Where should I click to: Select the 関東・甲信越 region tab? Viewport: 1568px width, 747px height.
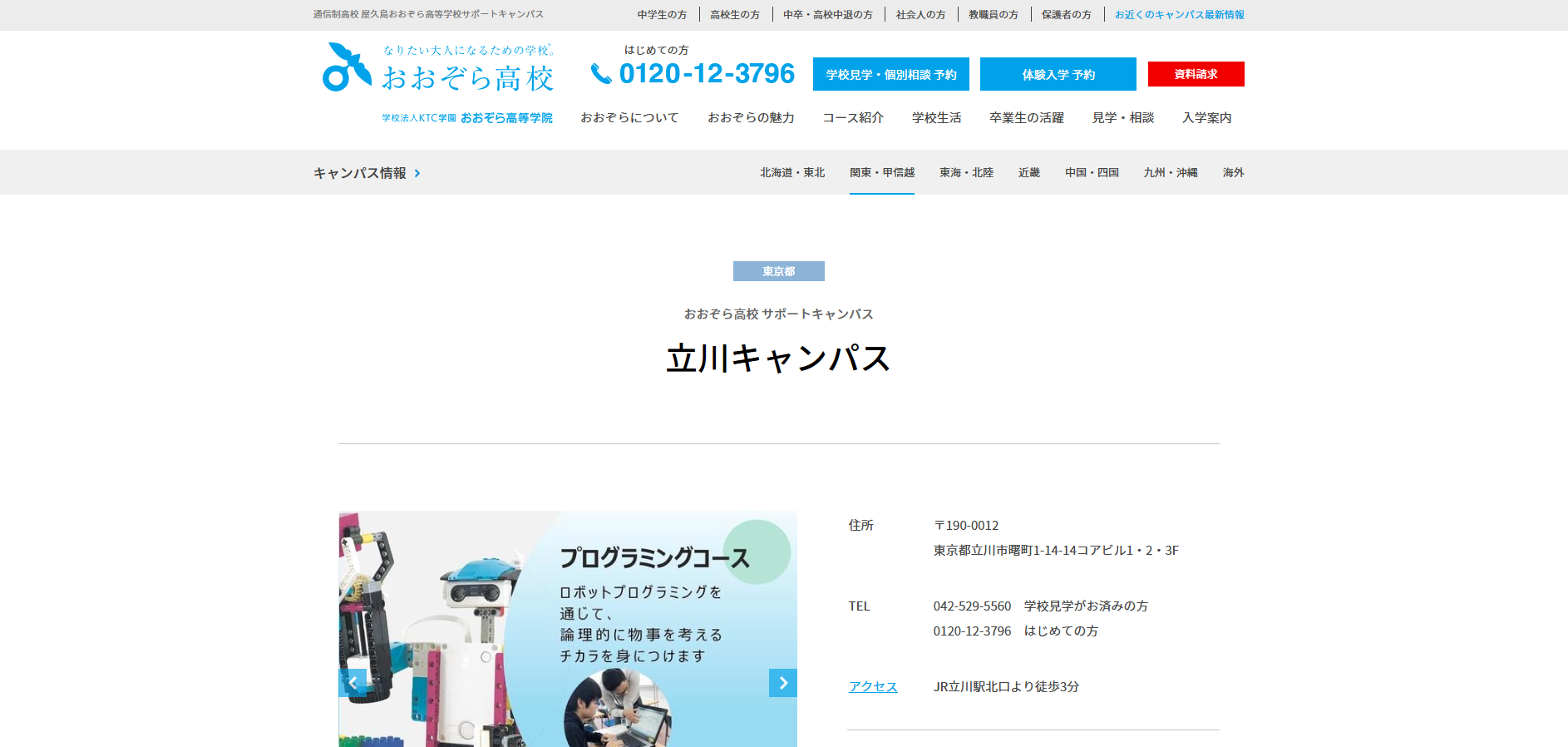point(881,173)
